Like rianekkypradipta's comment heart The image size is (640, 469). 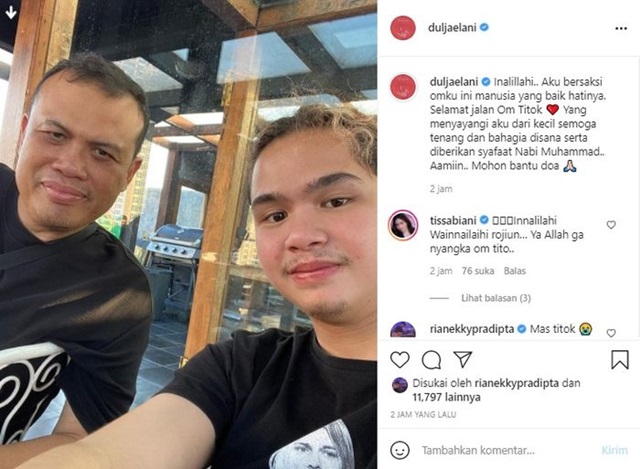[611, 333]
